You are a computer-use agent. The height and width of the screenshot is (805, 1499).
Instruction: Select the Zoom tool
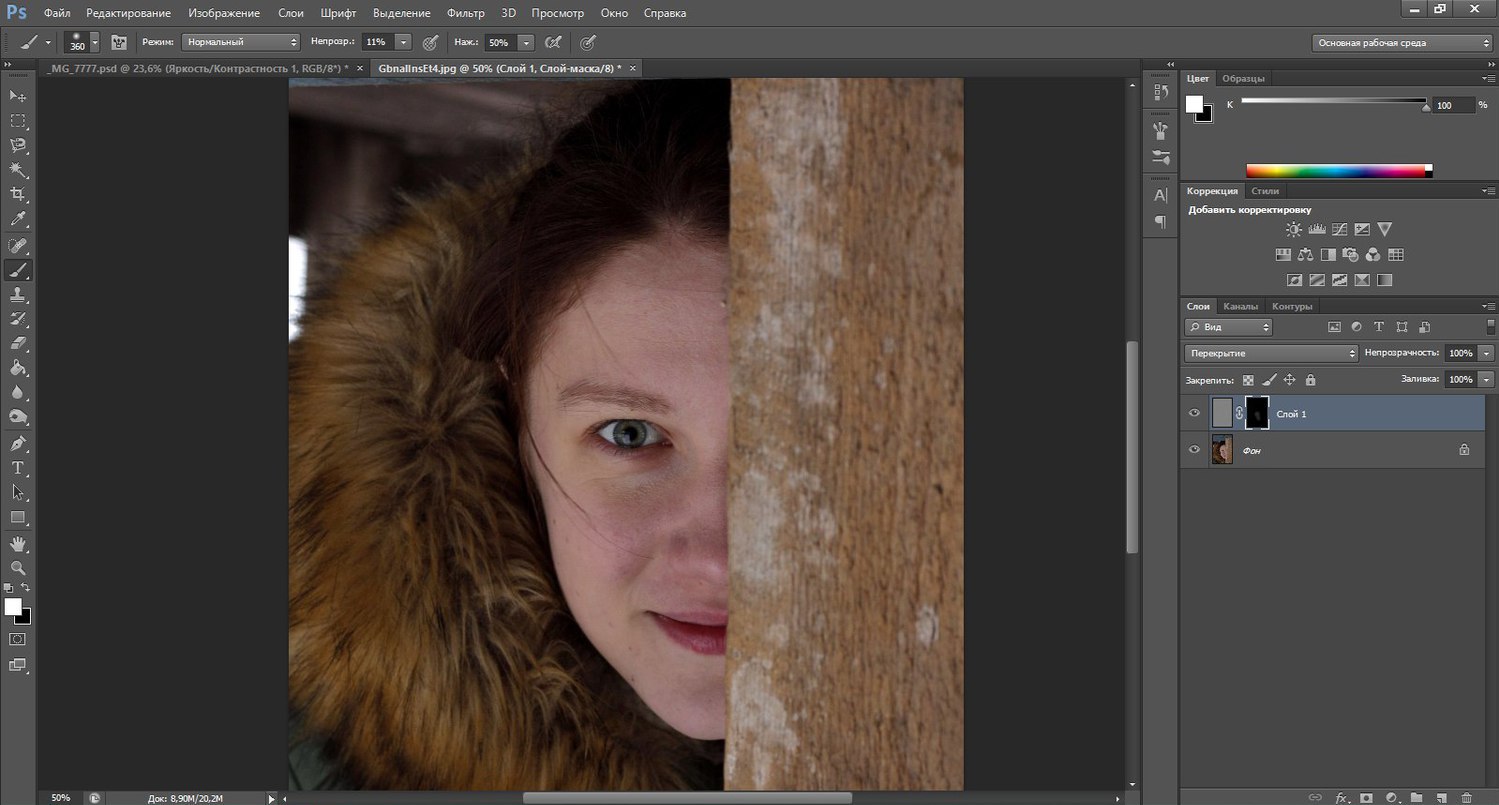18,568
